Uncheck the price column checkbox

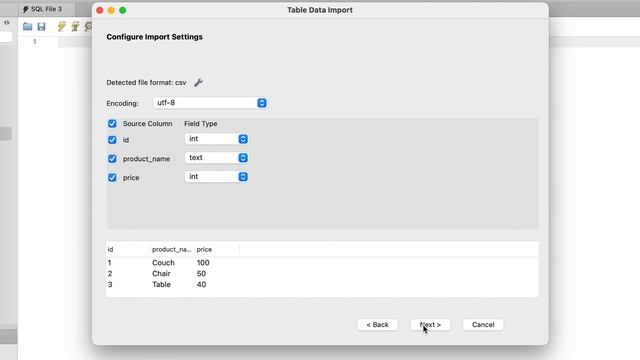click(x=112, y=177)
